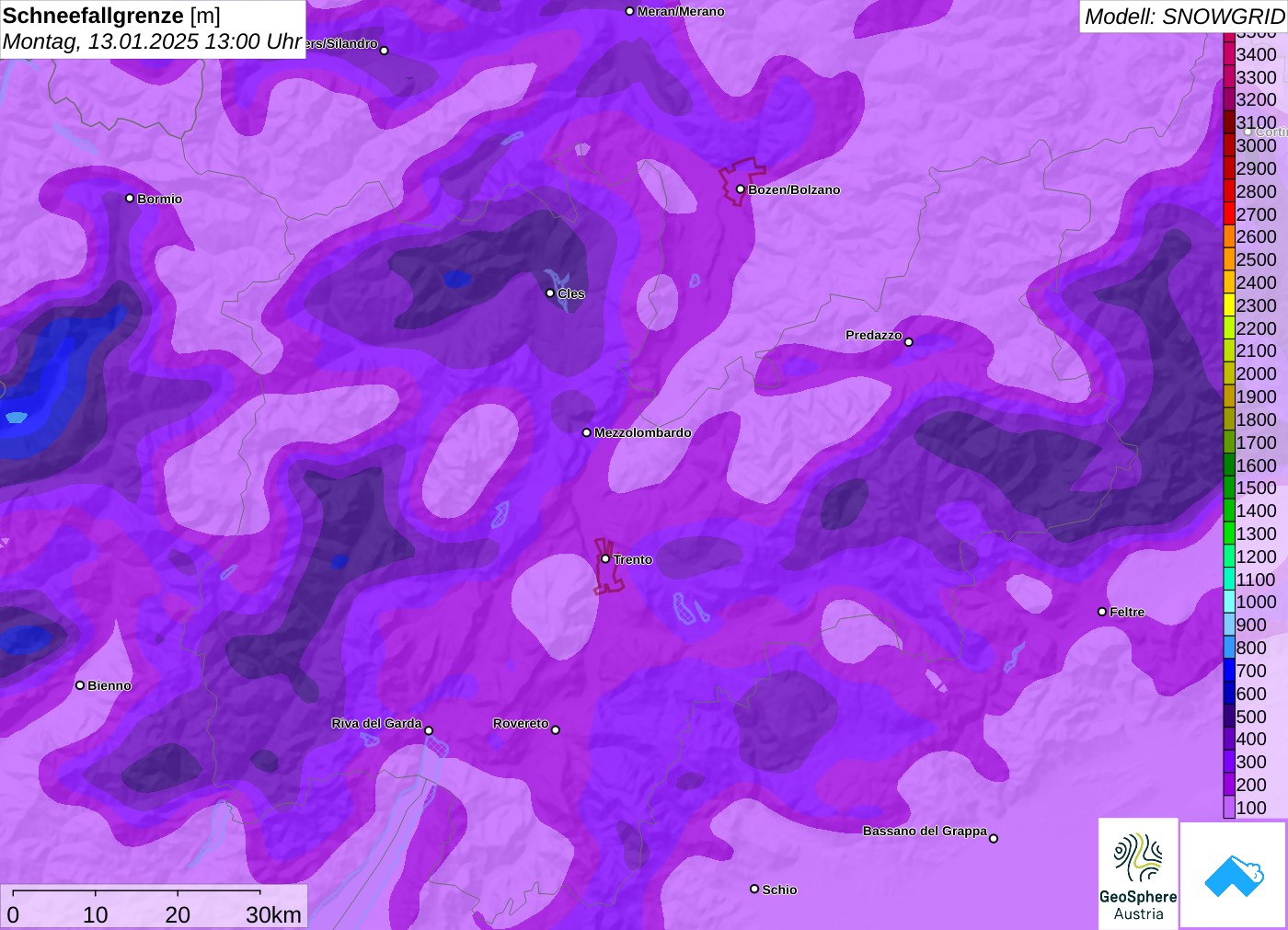Click the 3400 legend value

tap(1256, 54)
